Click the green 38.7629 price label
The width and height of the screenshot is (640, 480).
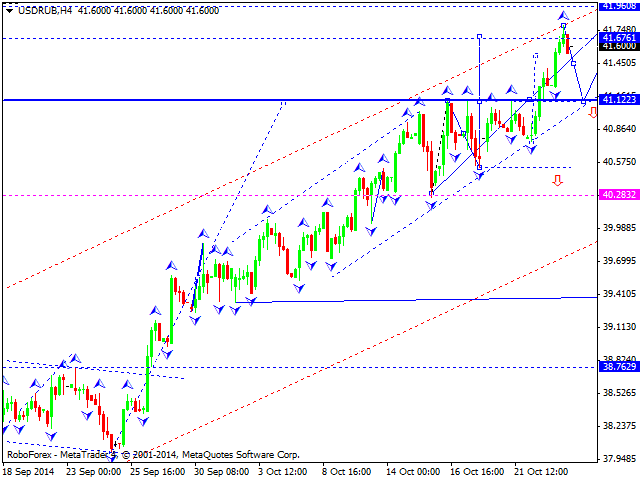point(616,367)
